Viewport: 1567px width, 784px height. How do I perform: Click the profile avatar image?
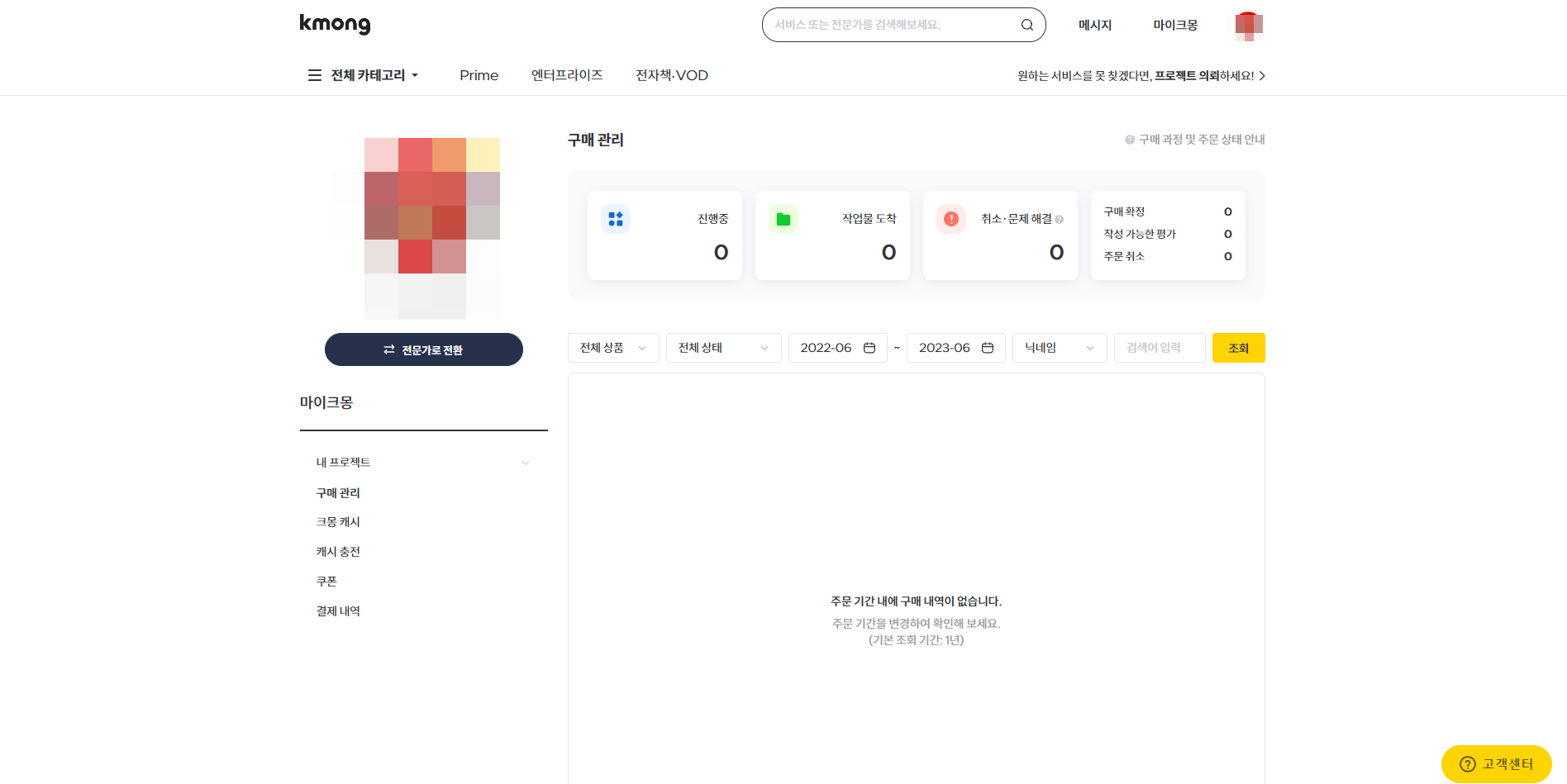pos(1249,25)
